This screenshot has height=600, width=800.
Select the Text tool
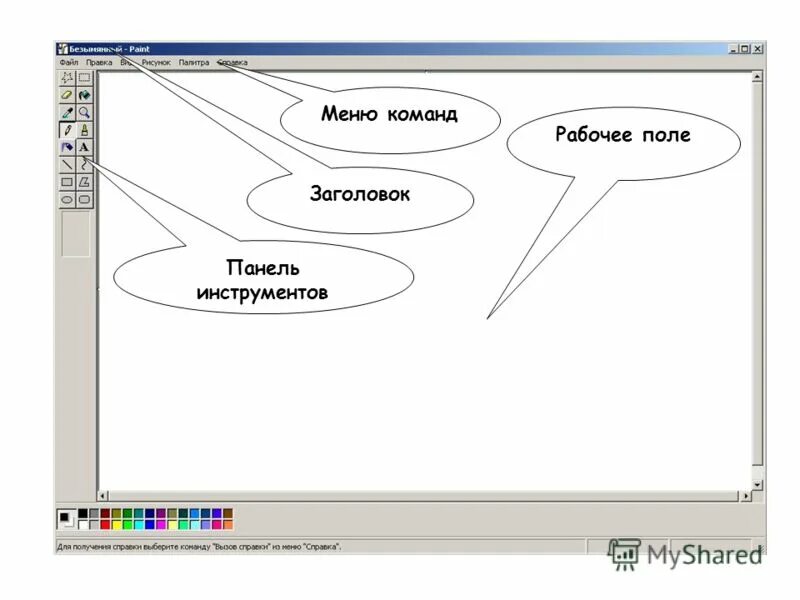(x=84, y=146)
